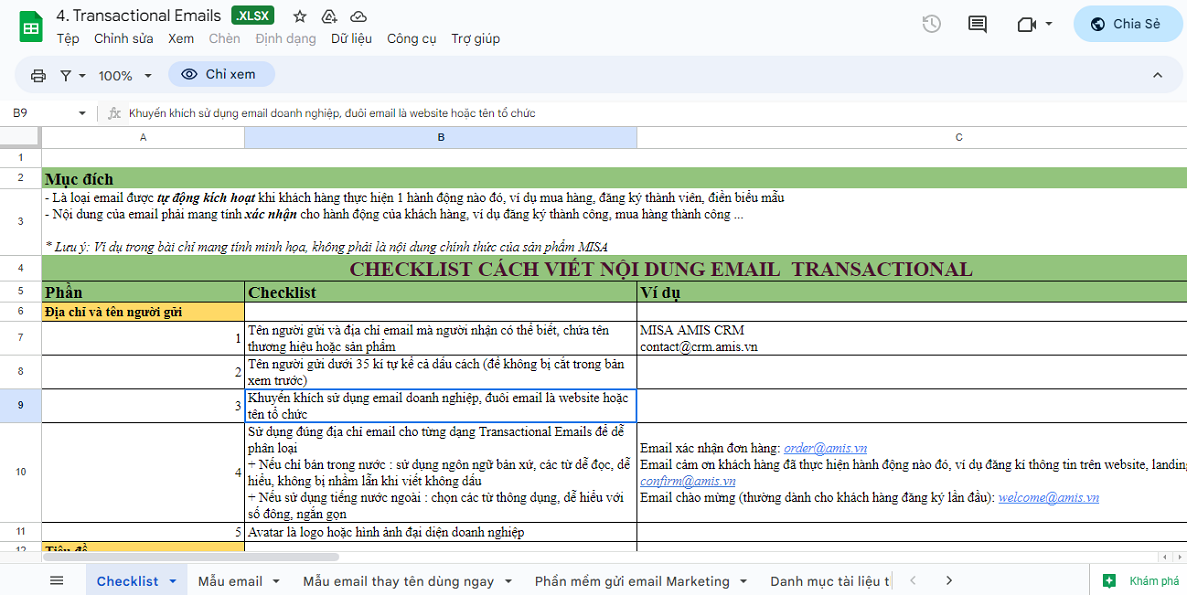Click the select-all corner box
Screen dimensions: 1187x595
tap(20, 137)
